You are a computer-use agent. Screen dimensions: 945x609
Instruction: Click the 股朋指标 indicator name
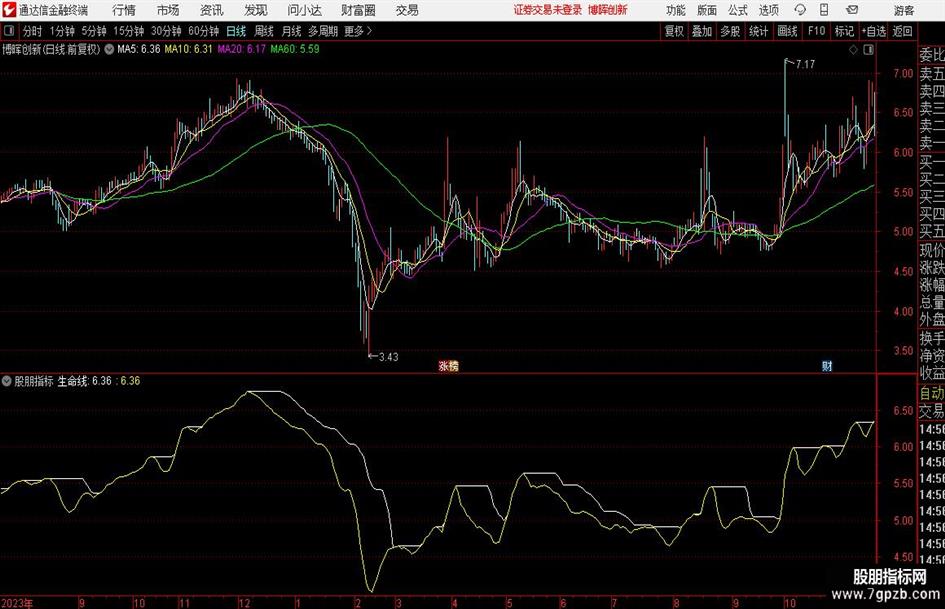34,381
